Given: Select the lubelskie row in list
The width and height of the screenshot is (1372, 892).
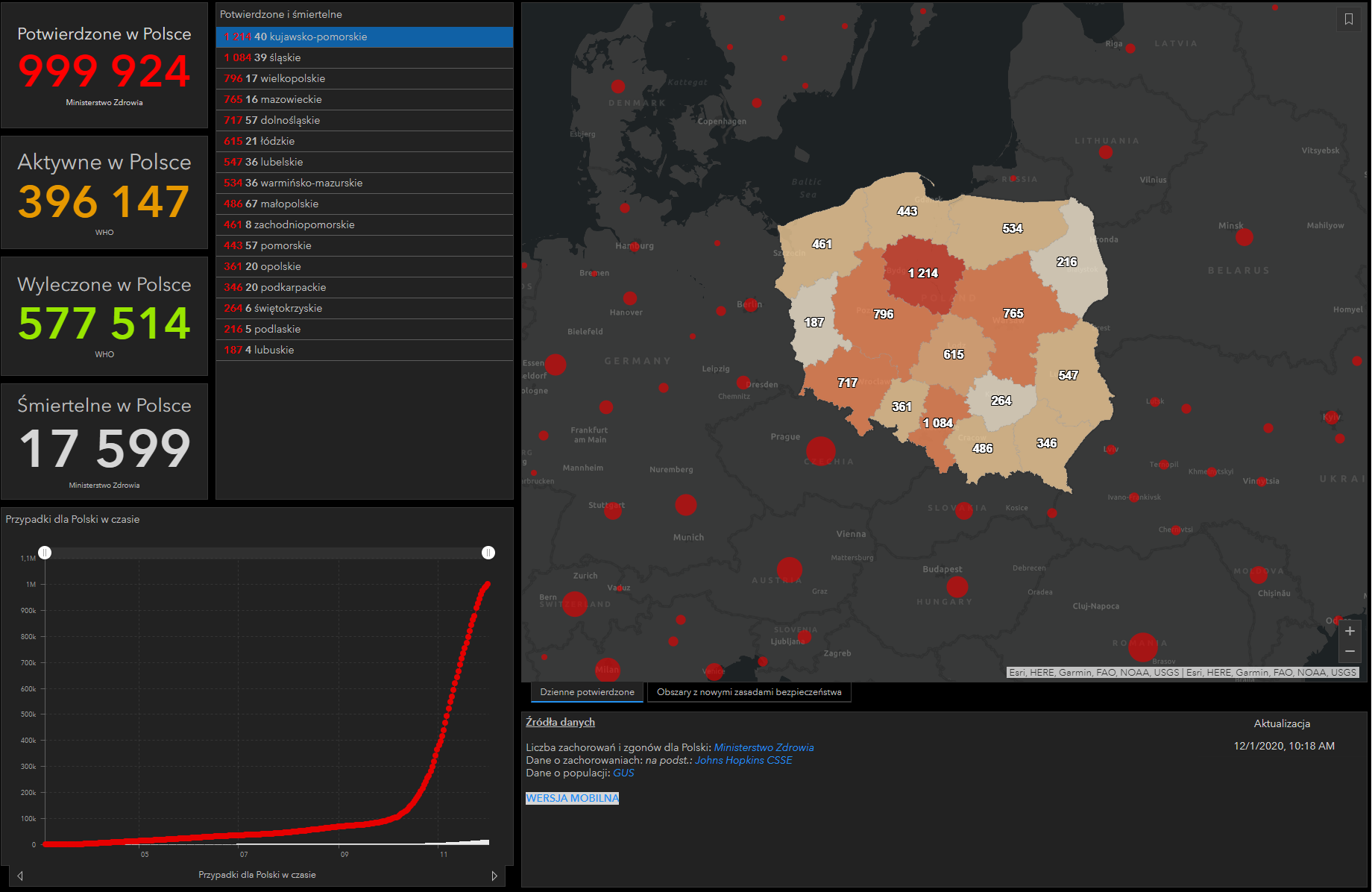Looking at the screenshot, I should coord(365,162).
